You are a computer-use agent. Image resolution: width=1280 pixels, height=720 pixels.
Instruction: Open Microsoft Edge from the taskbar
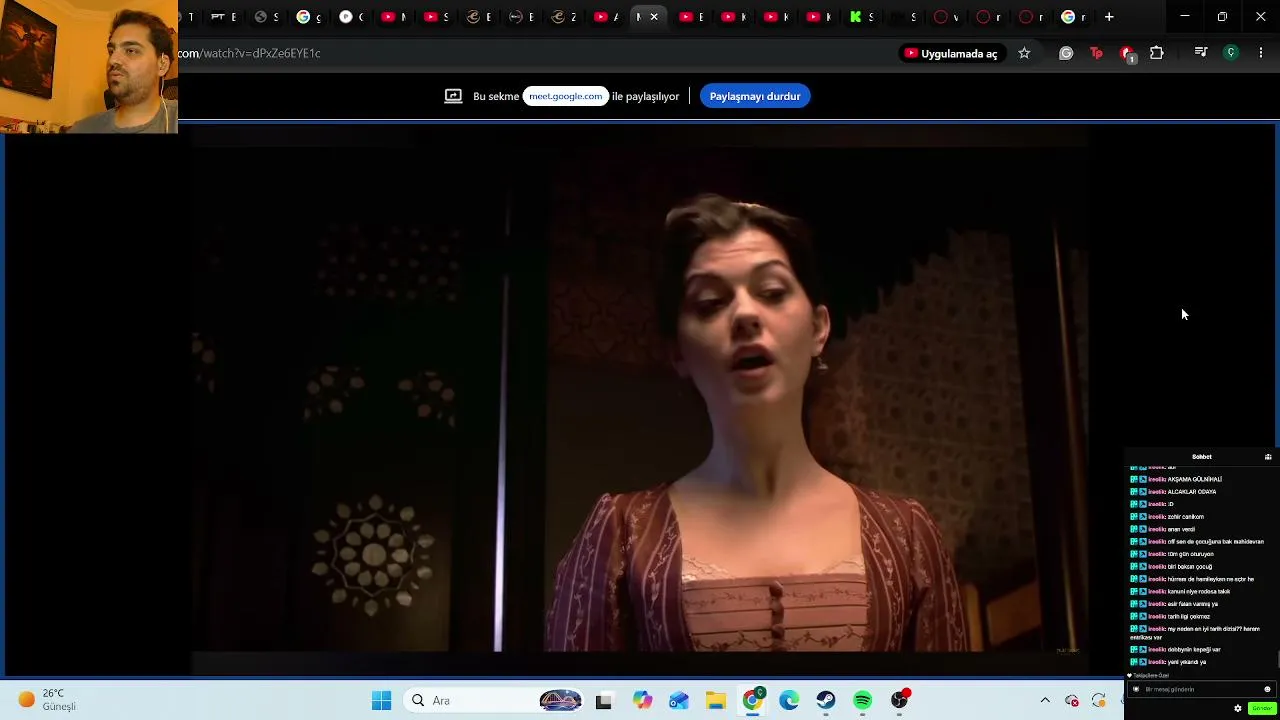point(789,700)
